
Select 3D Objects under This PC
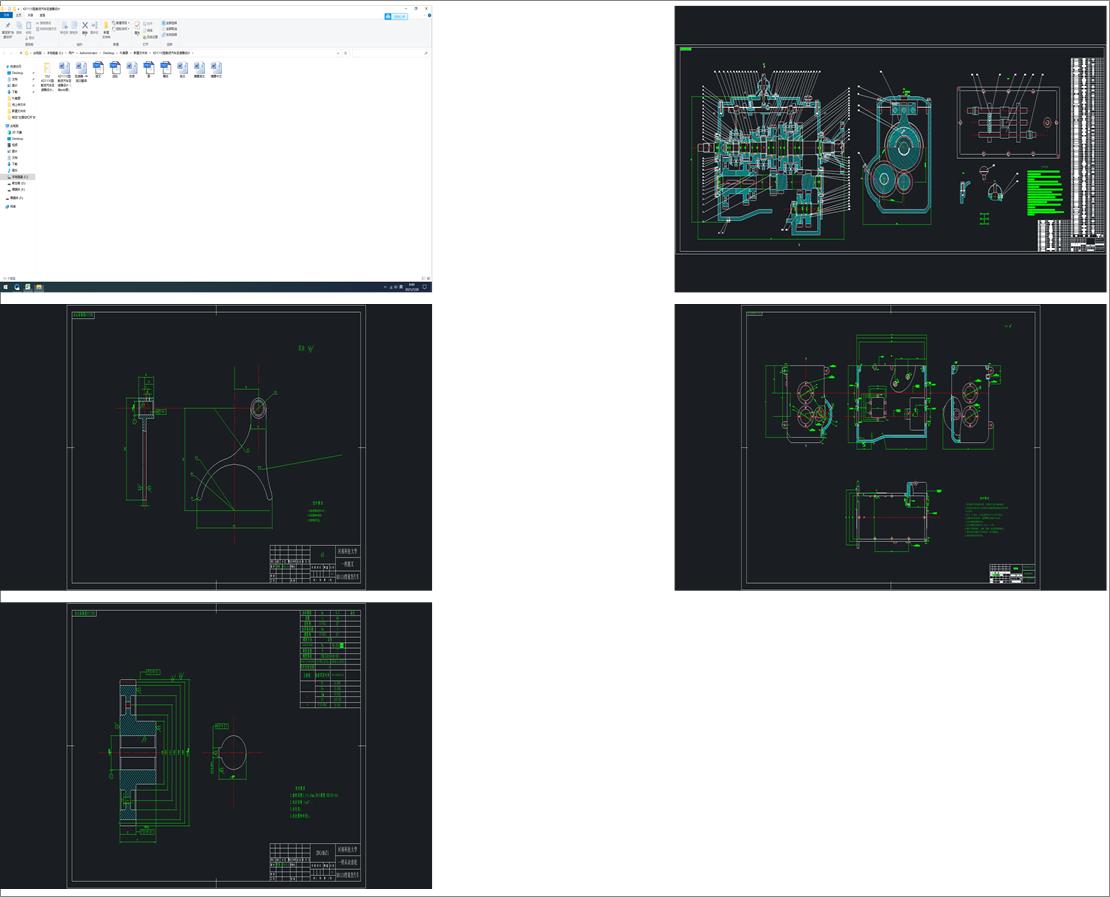click(16, 132)
